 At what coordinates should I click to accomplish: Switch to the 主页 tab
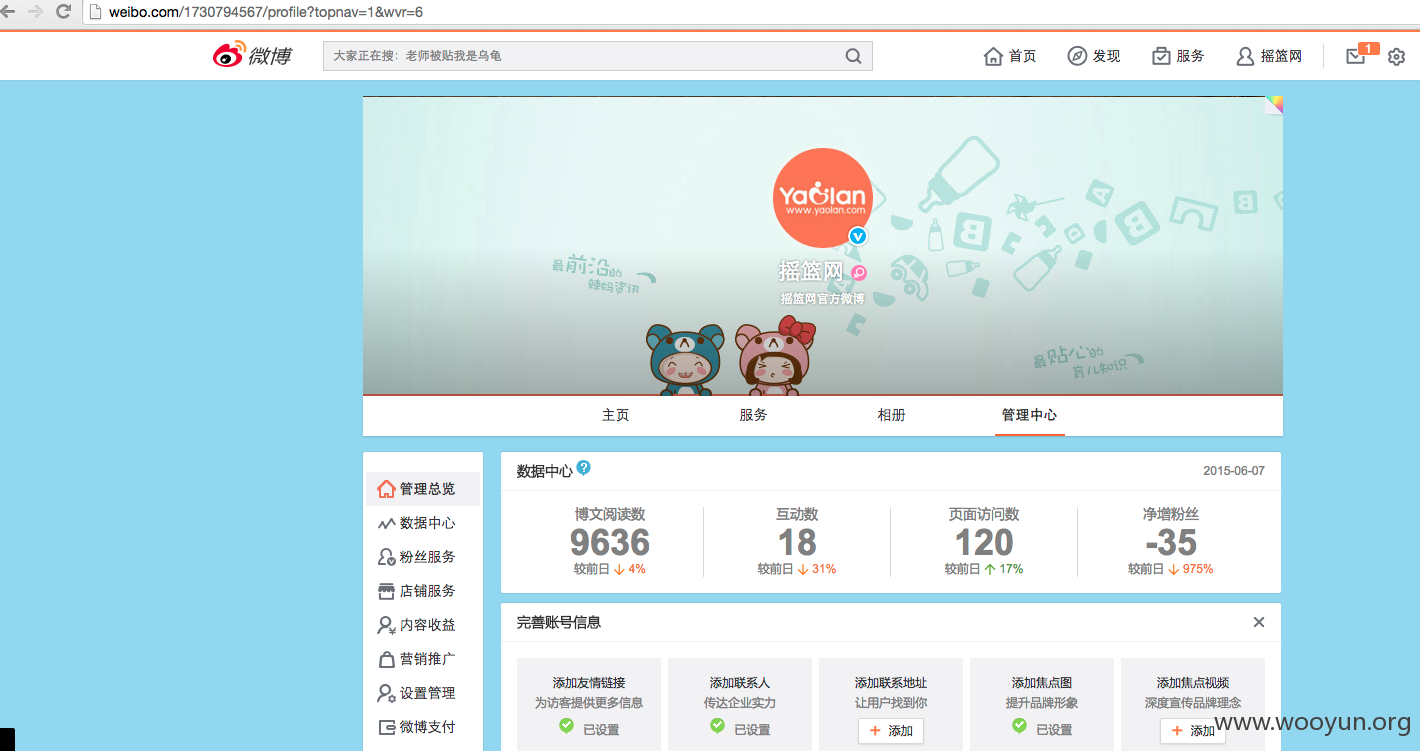coord(616,415)
